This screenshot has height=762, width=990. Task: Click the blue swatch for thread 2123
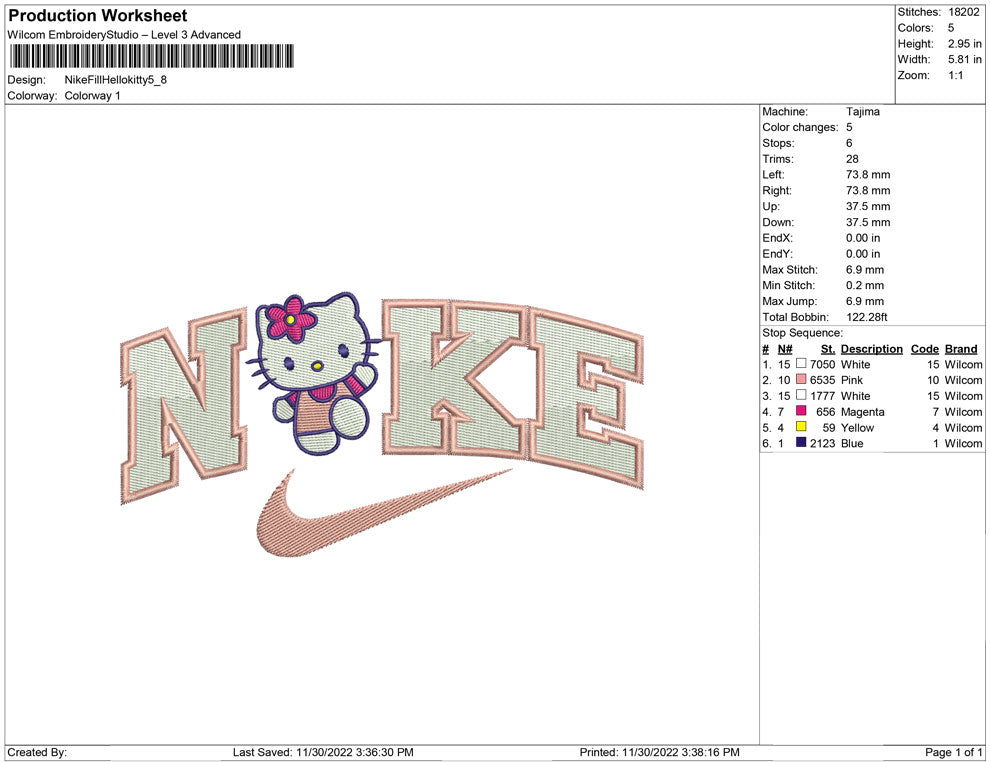click(x=801, y=443)
